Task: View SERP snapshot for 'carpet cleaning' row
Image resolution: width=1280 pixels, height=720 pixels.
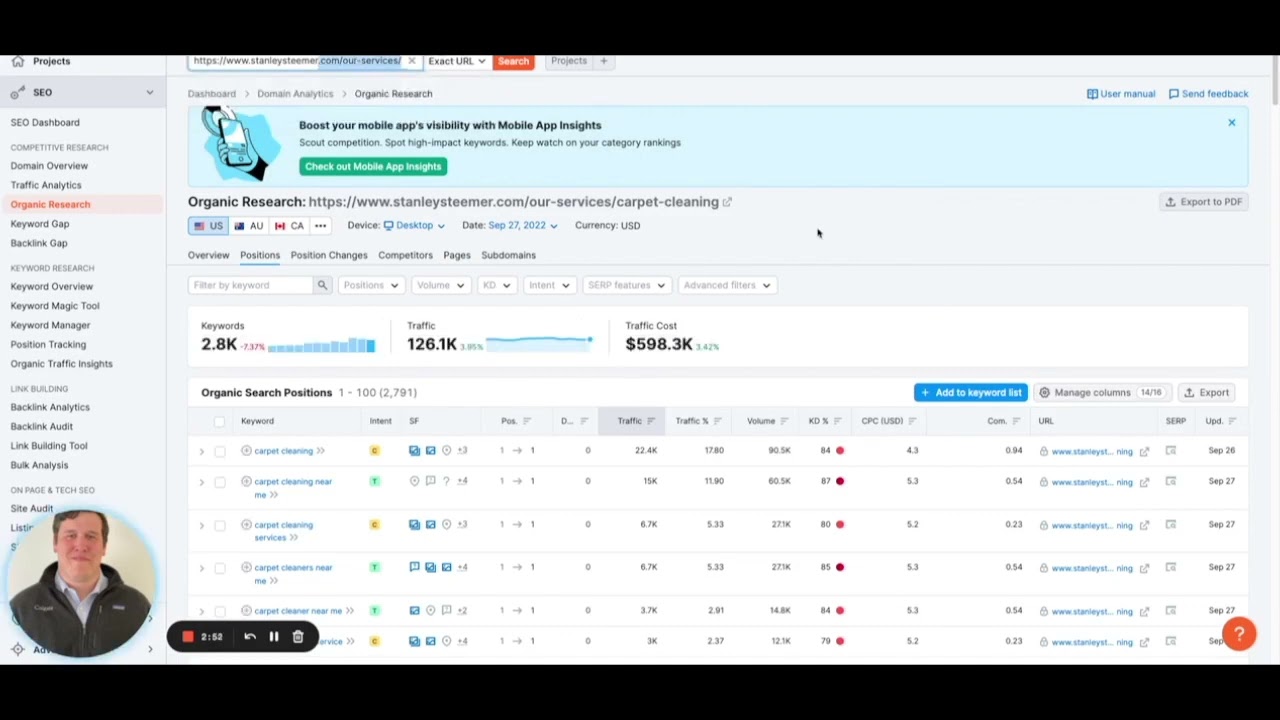Action: click(x=1170, y=451)
